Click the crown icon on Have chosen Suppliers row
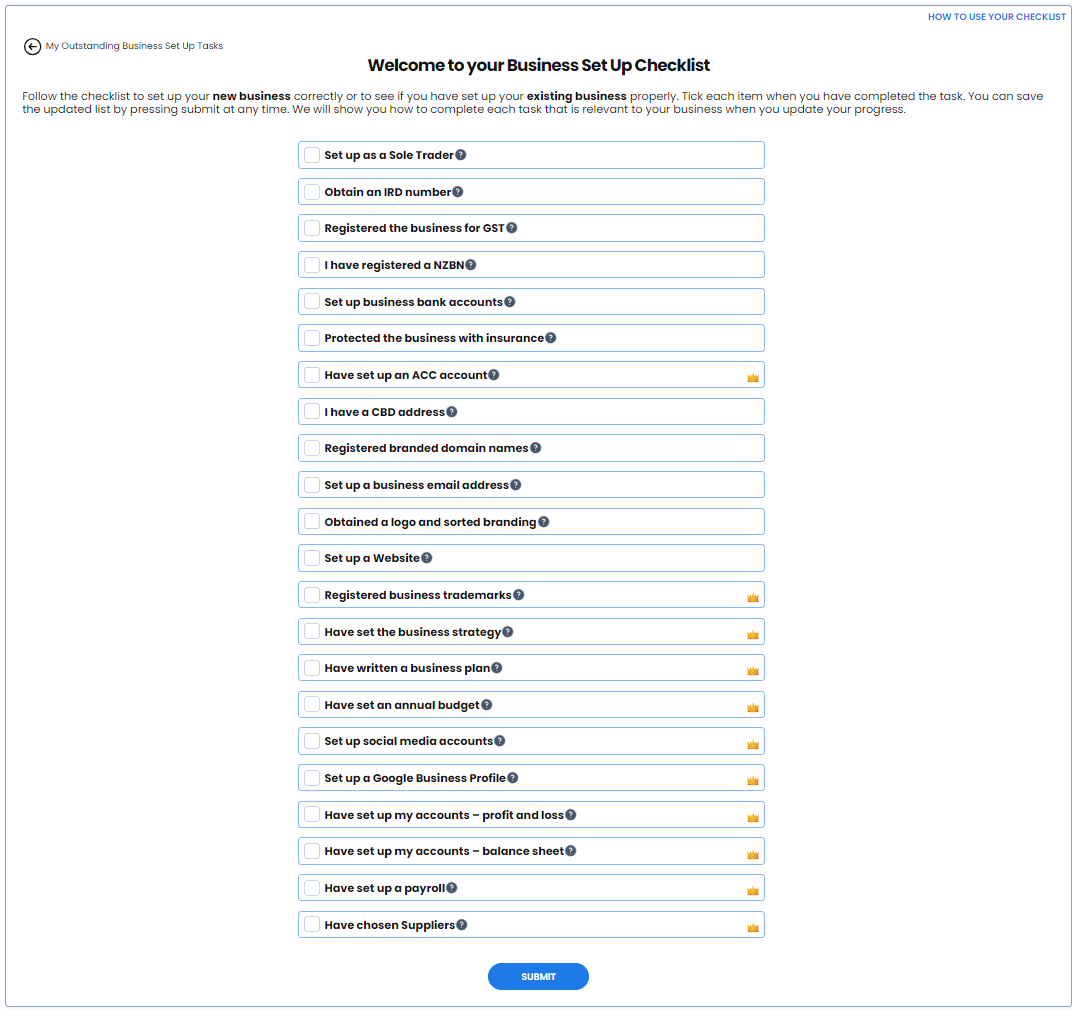 coord(753,927)
